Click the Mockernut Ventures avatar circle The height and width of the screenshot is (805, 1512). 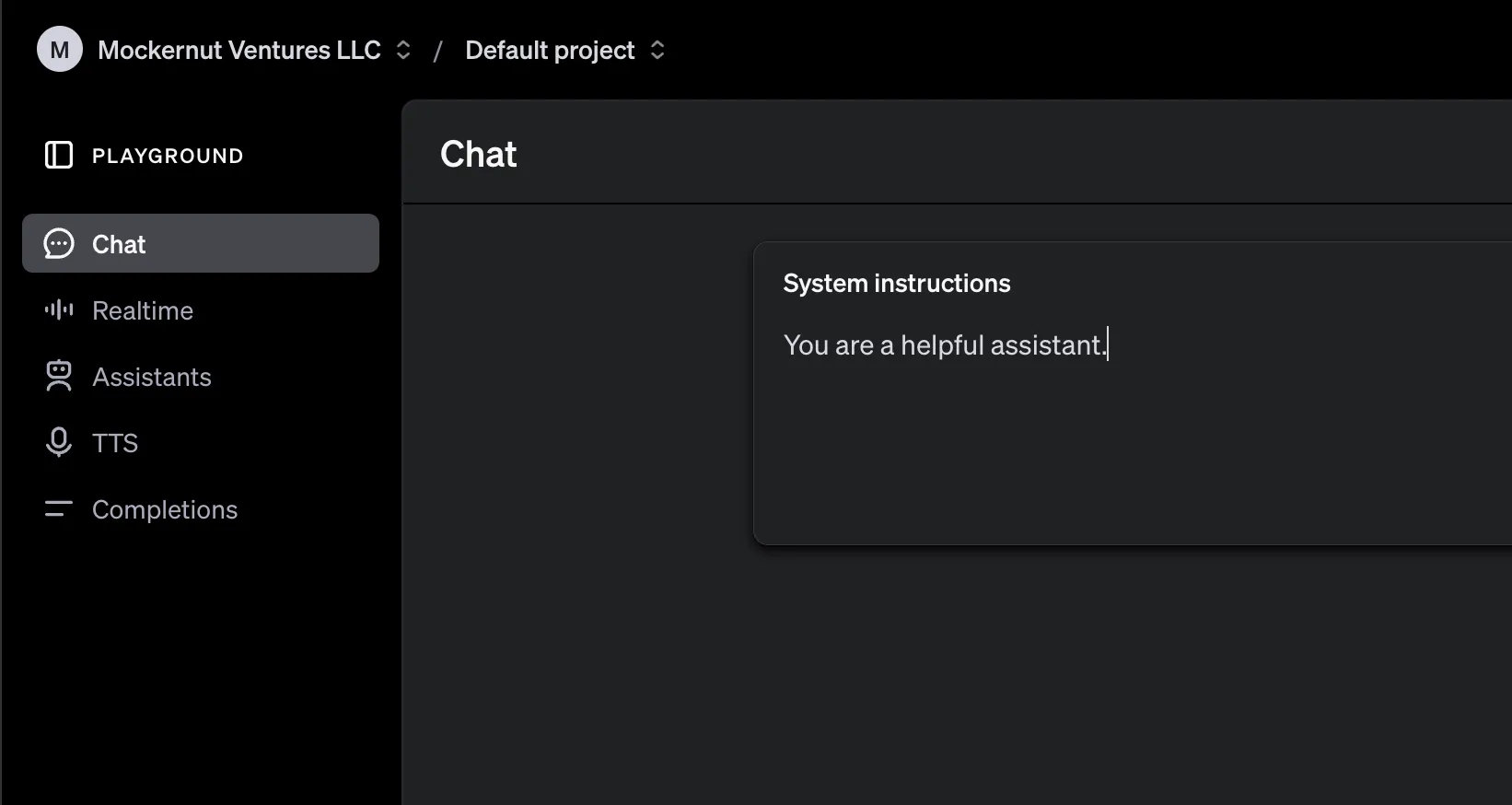coord(59,49)
